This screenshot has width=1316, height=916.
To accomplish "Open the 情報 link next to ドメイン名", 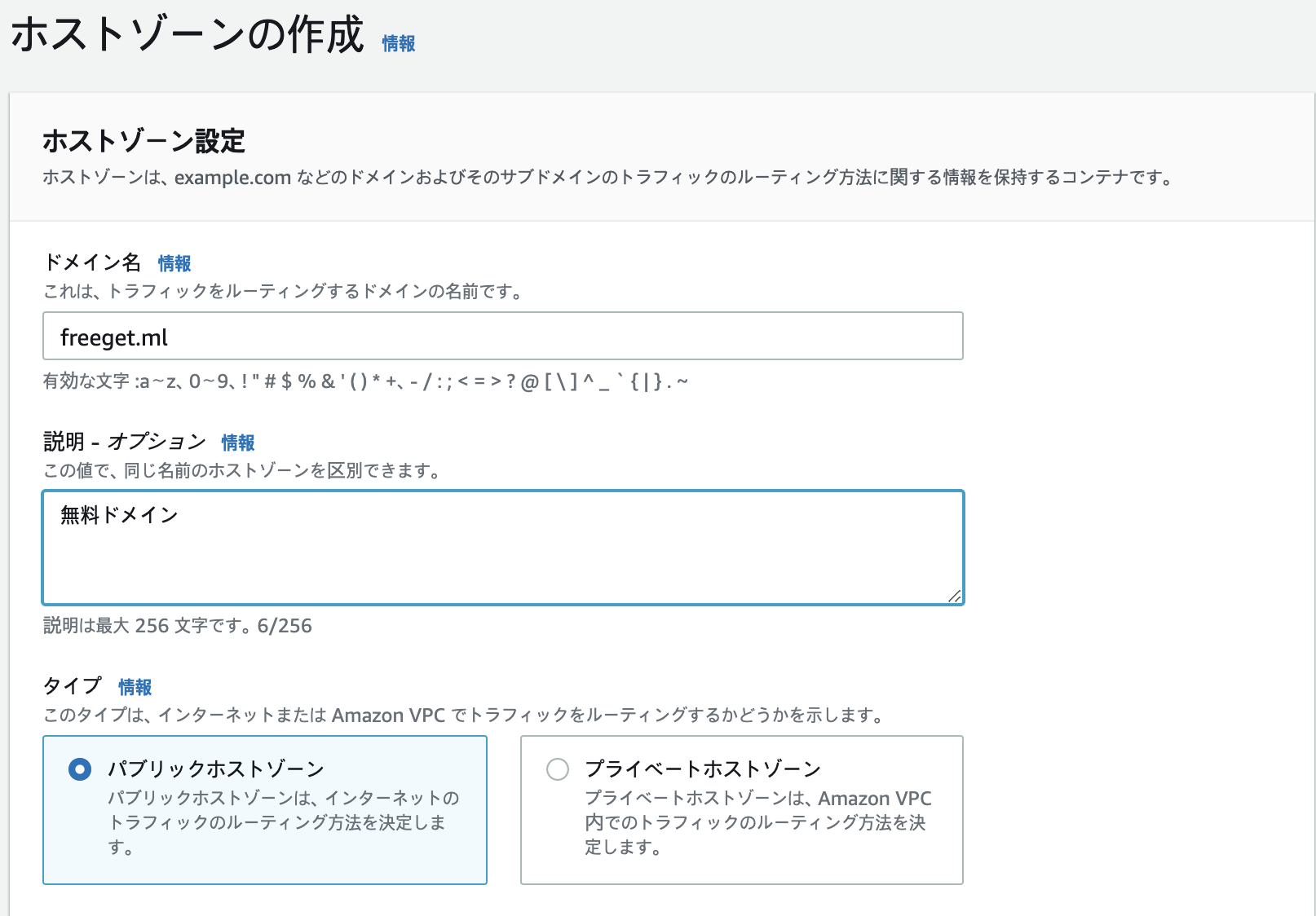I will click(x=175, y=263).
